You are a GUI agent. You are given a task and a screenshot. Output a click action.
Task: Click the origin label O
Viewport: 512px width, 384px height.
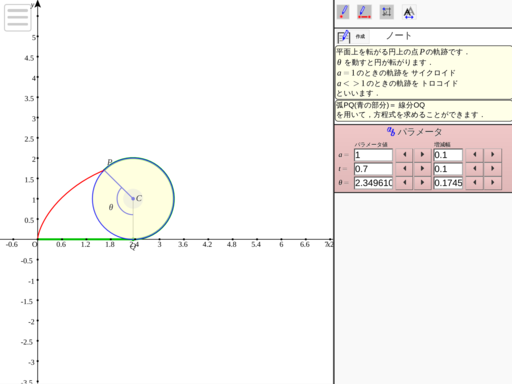34,244
